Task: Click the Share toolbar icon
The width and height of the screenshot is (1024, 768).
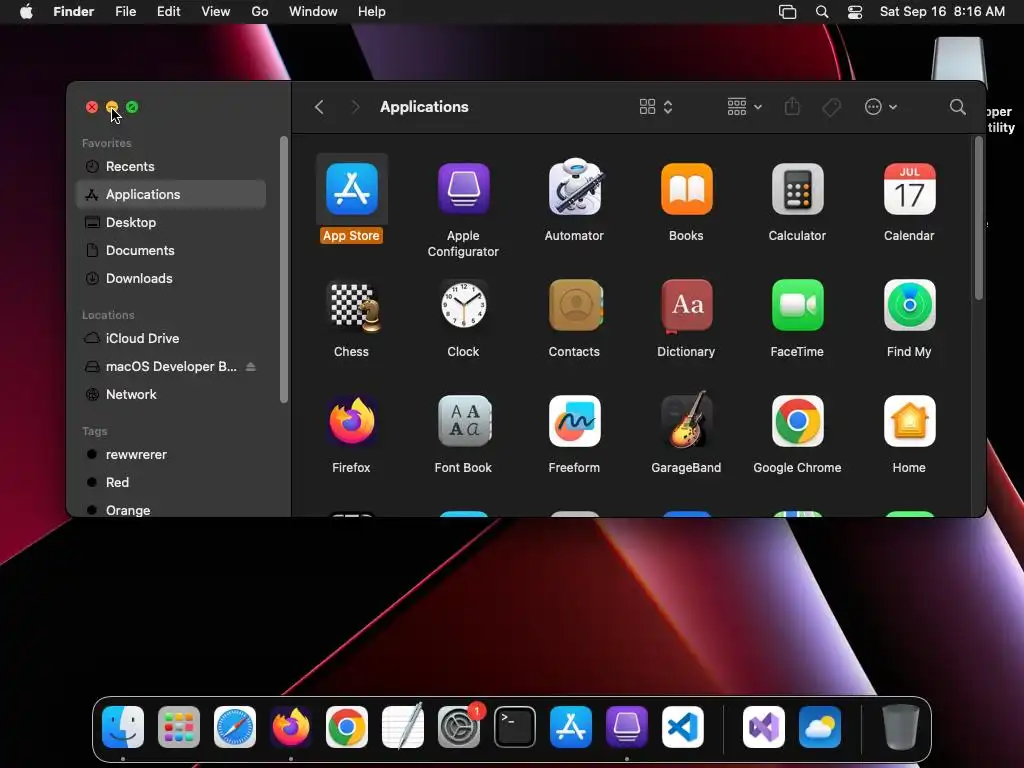Action: pyautogui.click(x=792, y=106)
